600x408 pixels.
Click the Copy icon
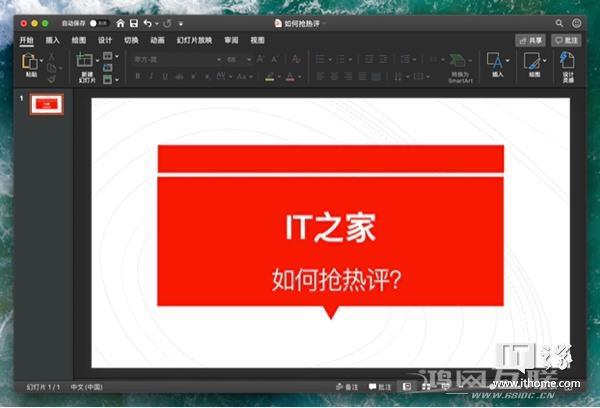[51, 68]
